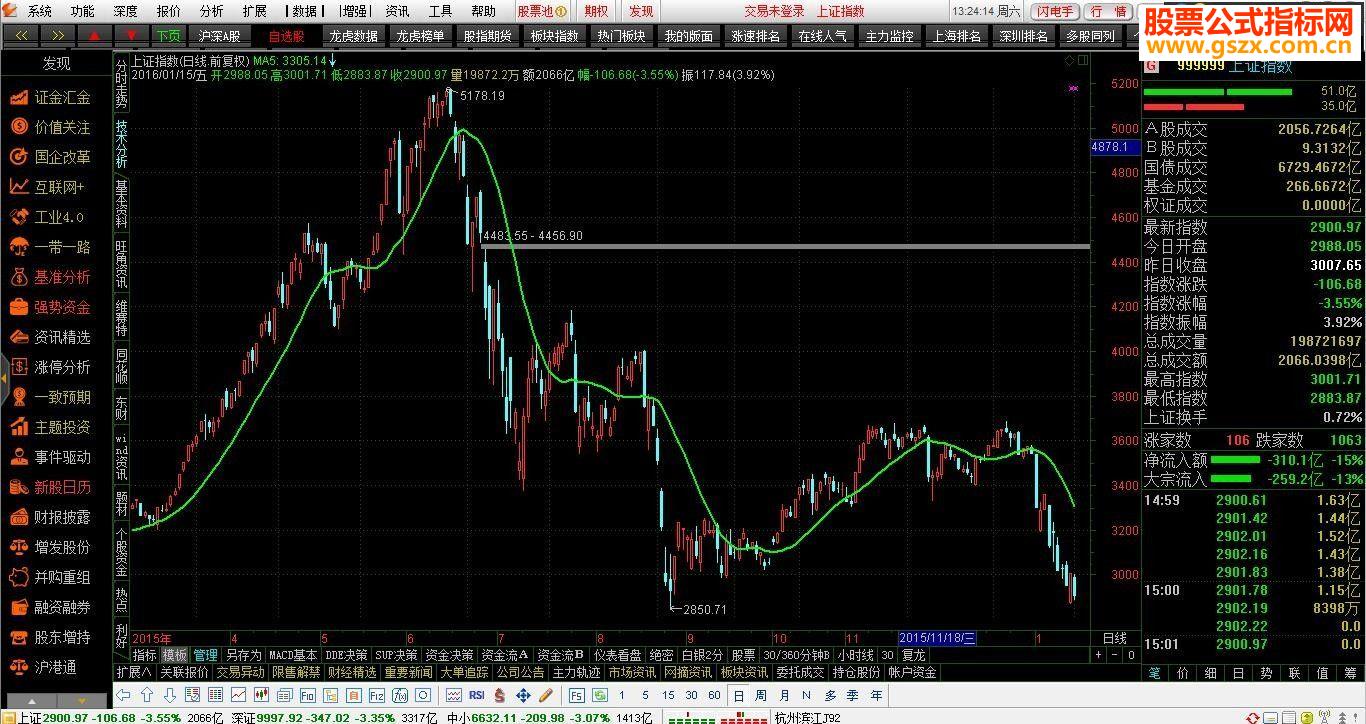Open 证金汇金 in the discover sidebar
1366x724 pixels.
coord(62,97)
